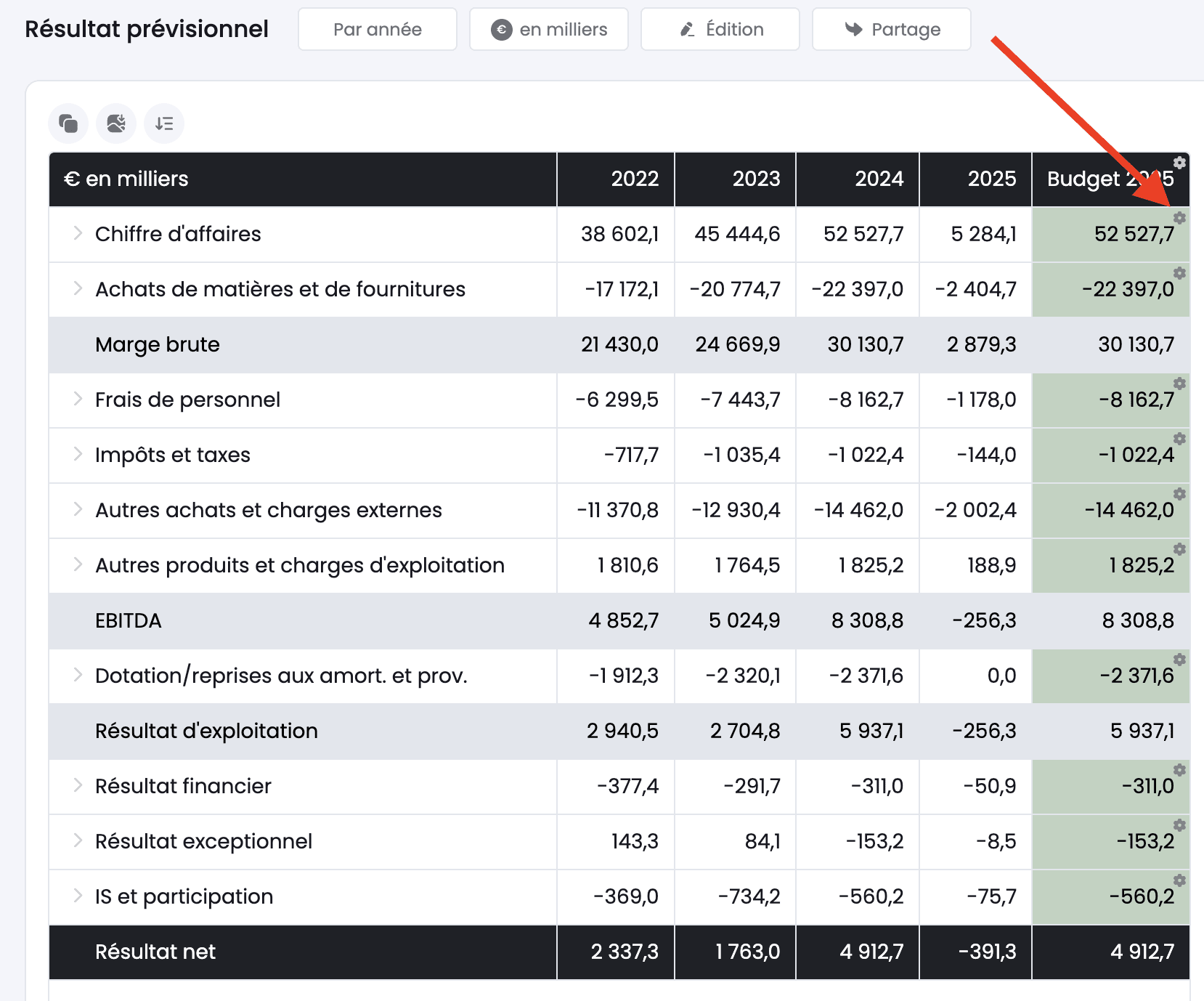The width and height of the screenshot is (1204, 1001).
Task: Expand the Frais de personnel row
Action: [78, 399]
